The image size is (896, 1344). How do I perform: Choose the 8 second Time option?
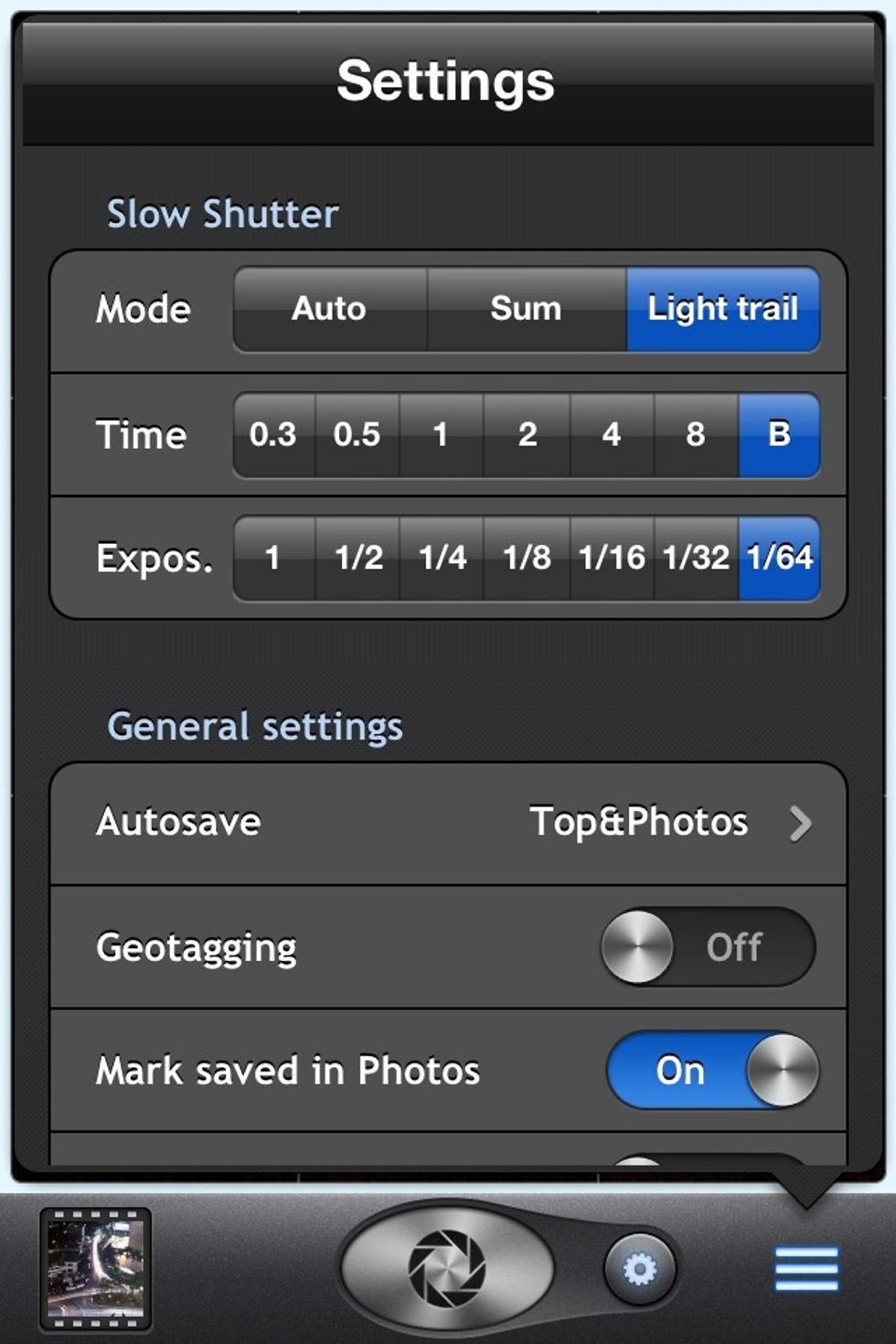coord(696,434)
